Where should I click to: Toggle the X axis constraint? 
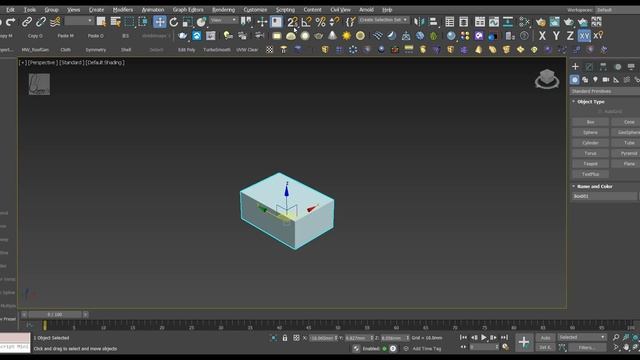[x=542, y=36]
